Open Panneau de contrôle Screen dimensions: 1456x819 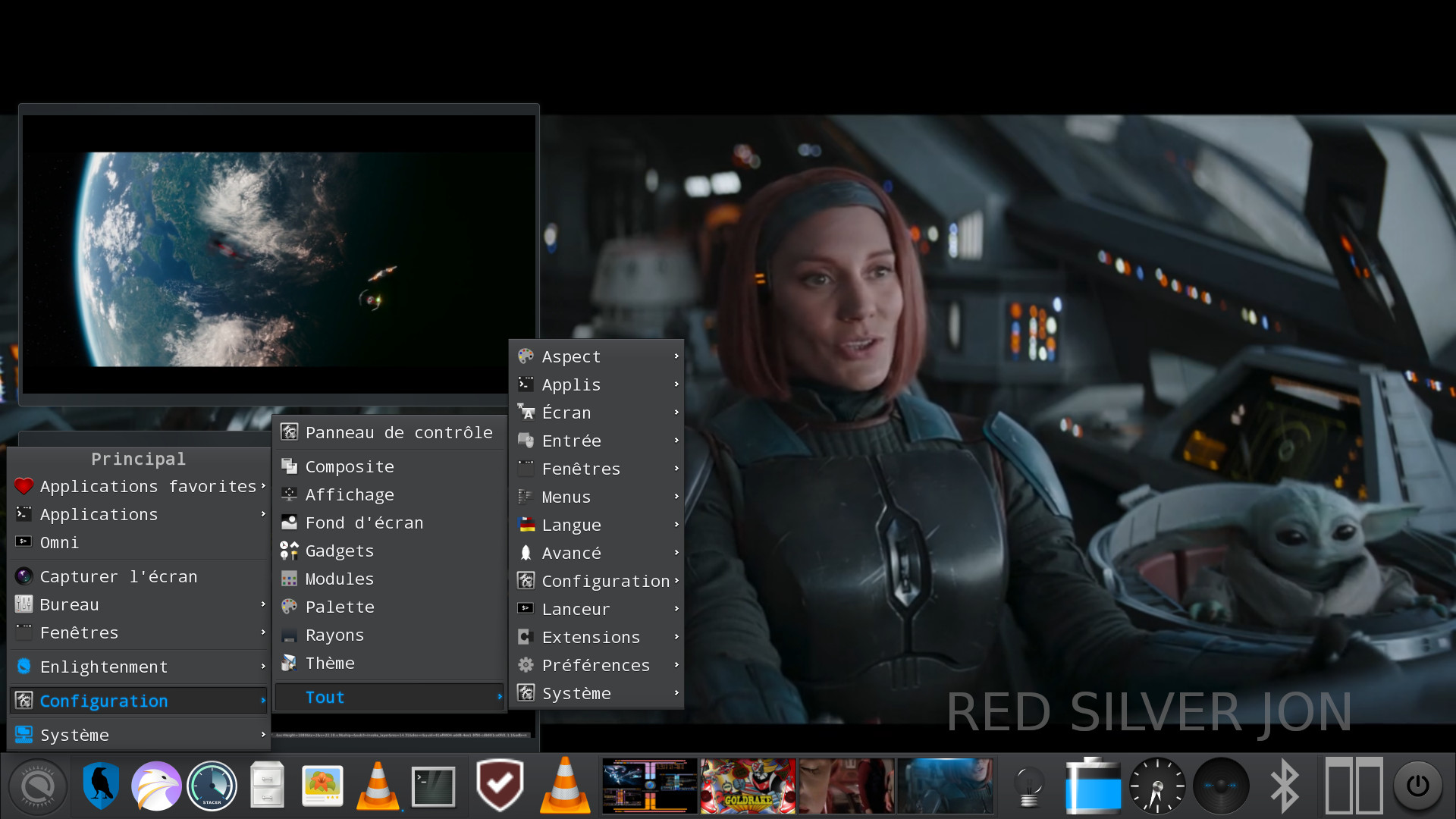click(x=390, y=432)
